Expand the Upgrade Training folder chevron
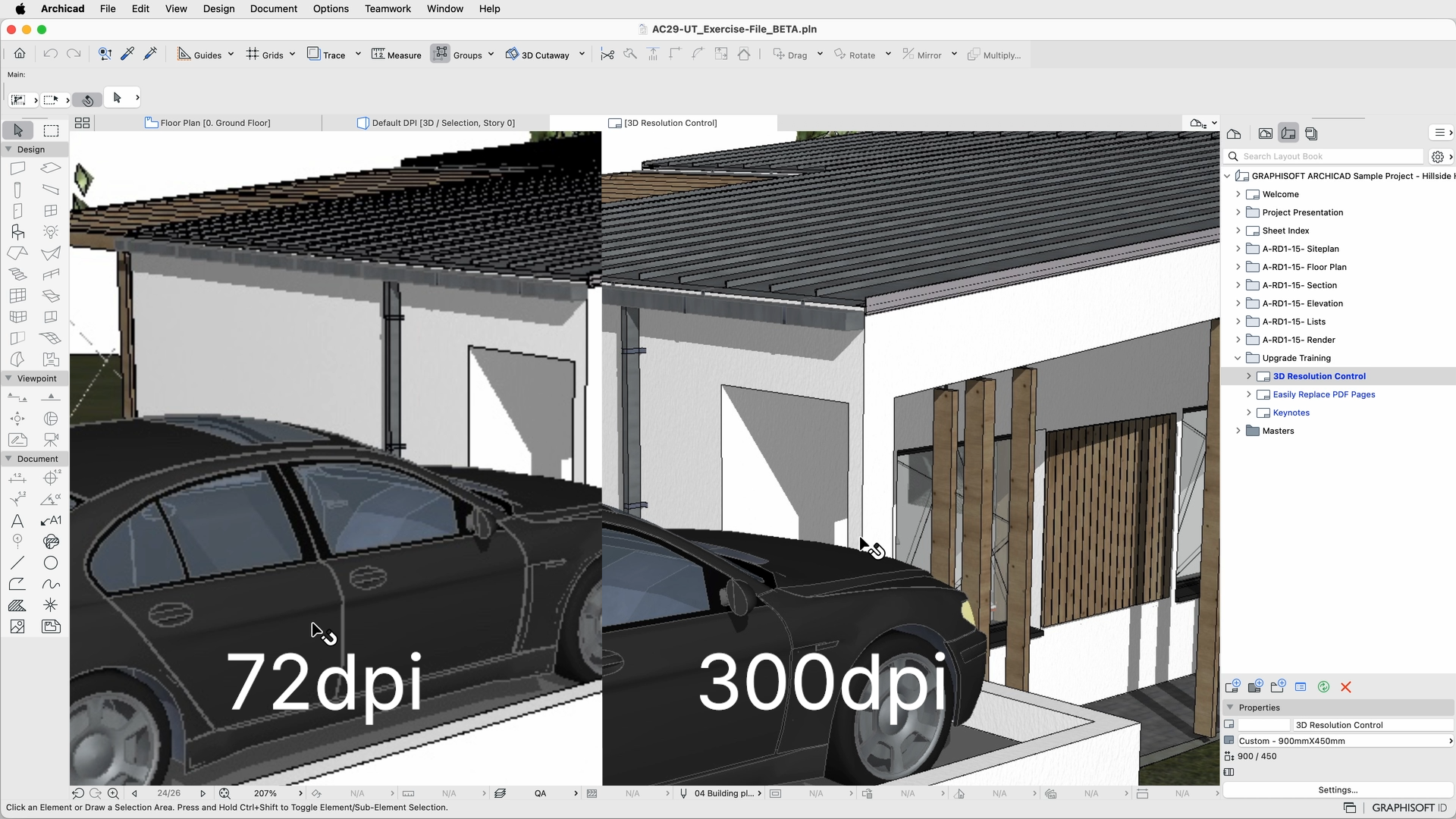Screen dimensions: 1456x819 pyautogui.click(x=1238, y=358)
